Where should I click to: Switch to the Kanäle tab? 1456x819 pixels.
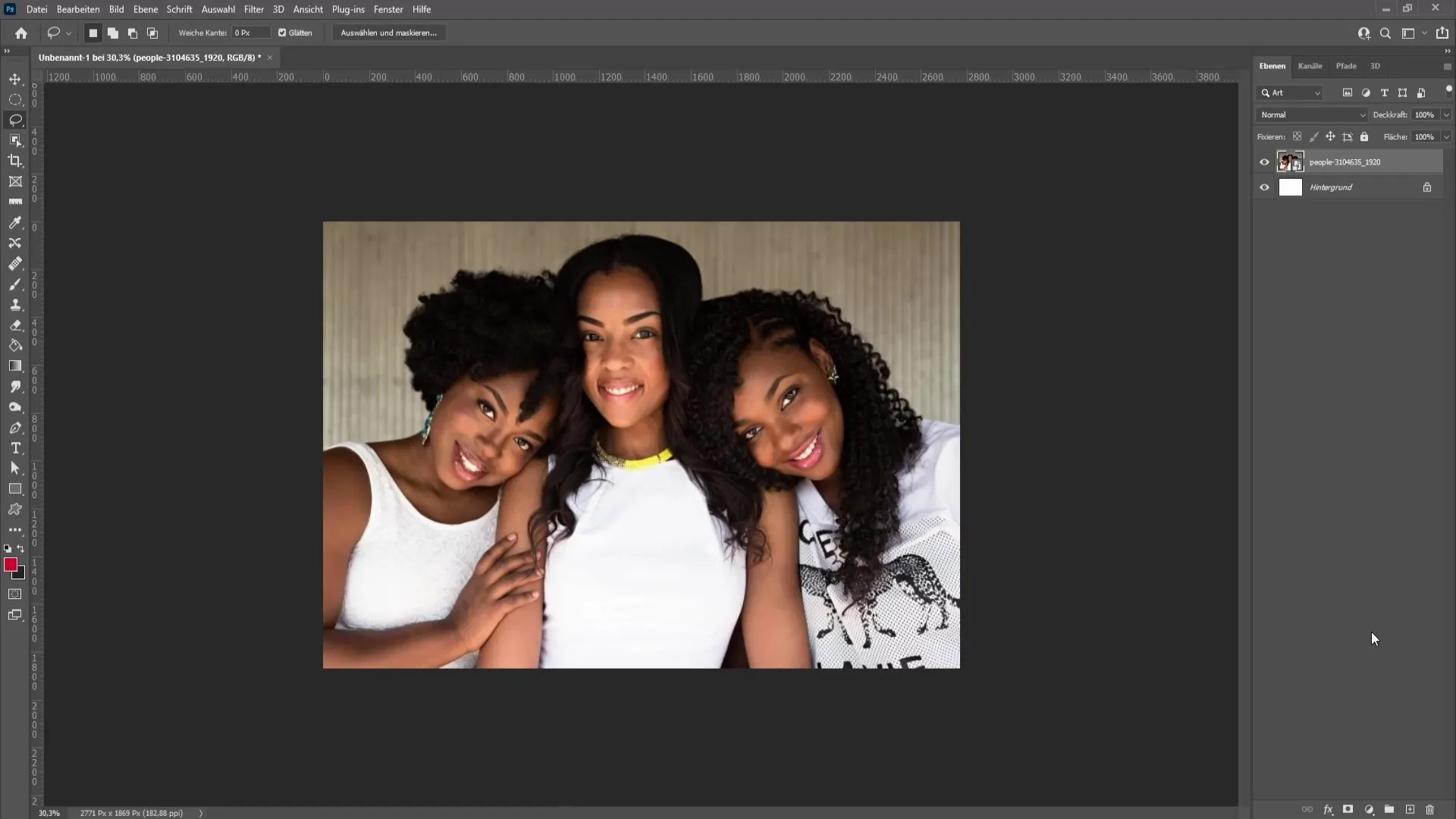point(1312,66)
